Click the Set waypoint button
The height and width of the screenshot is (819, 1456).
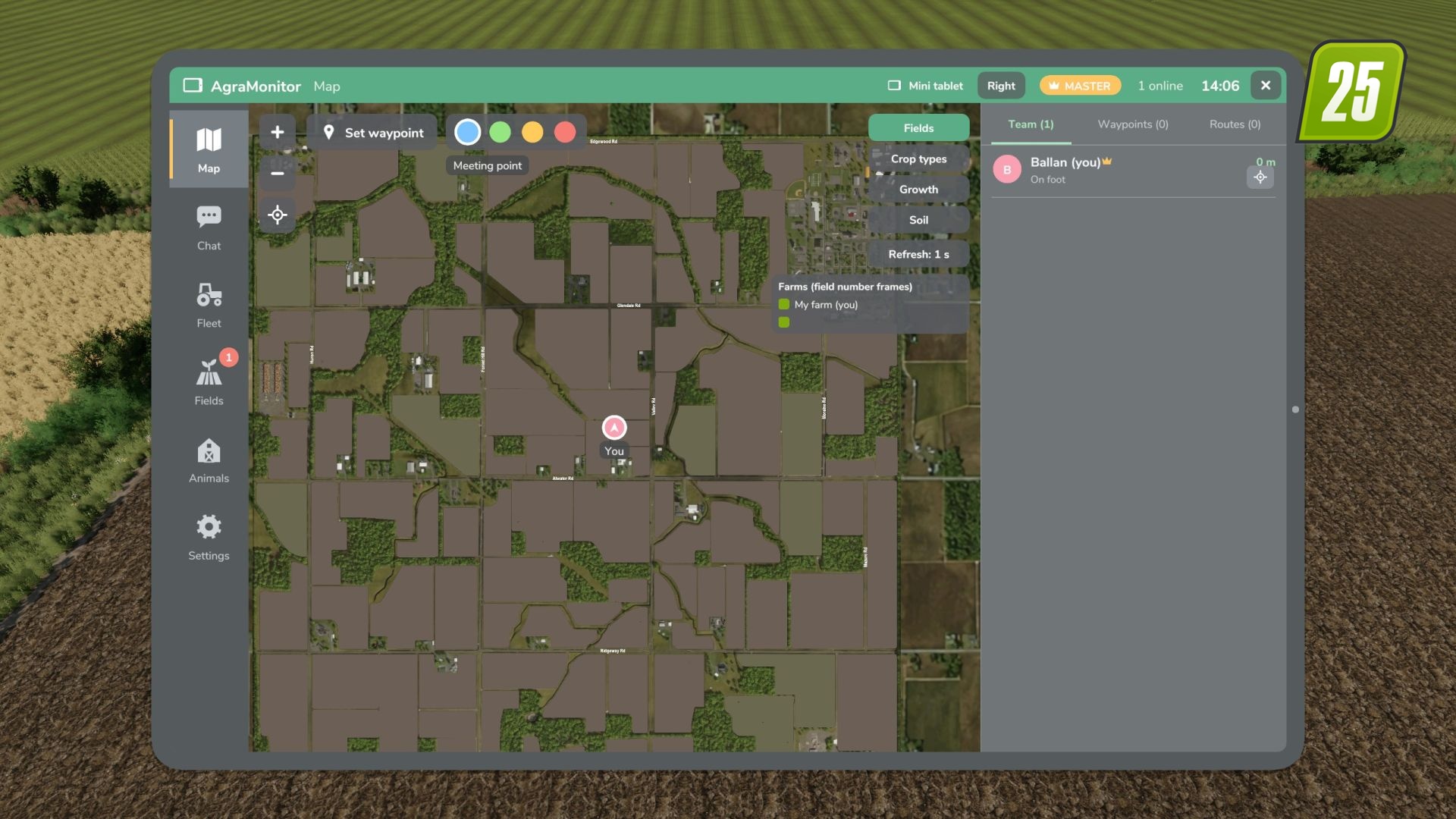pos(372,133)
